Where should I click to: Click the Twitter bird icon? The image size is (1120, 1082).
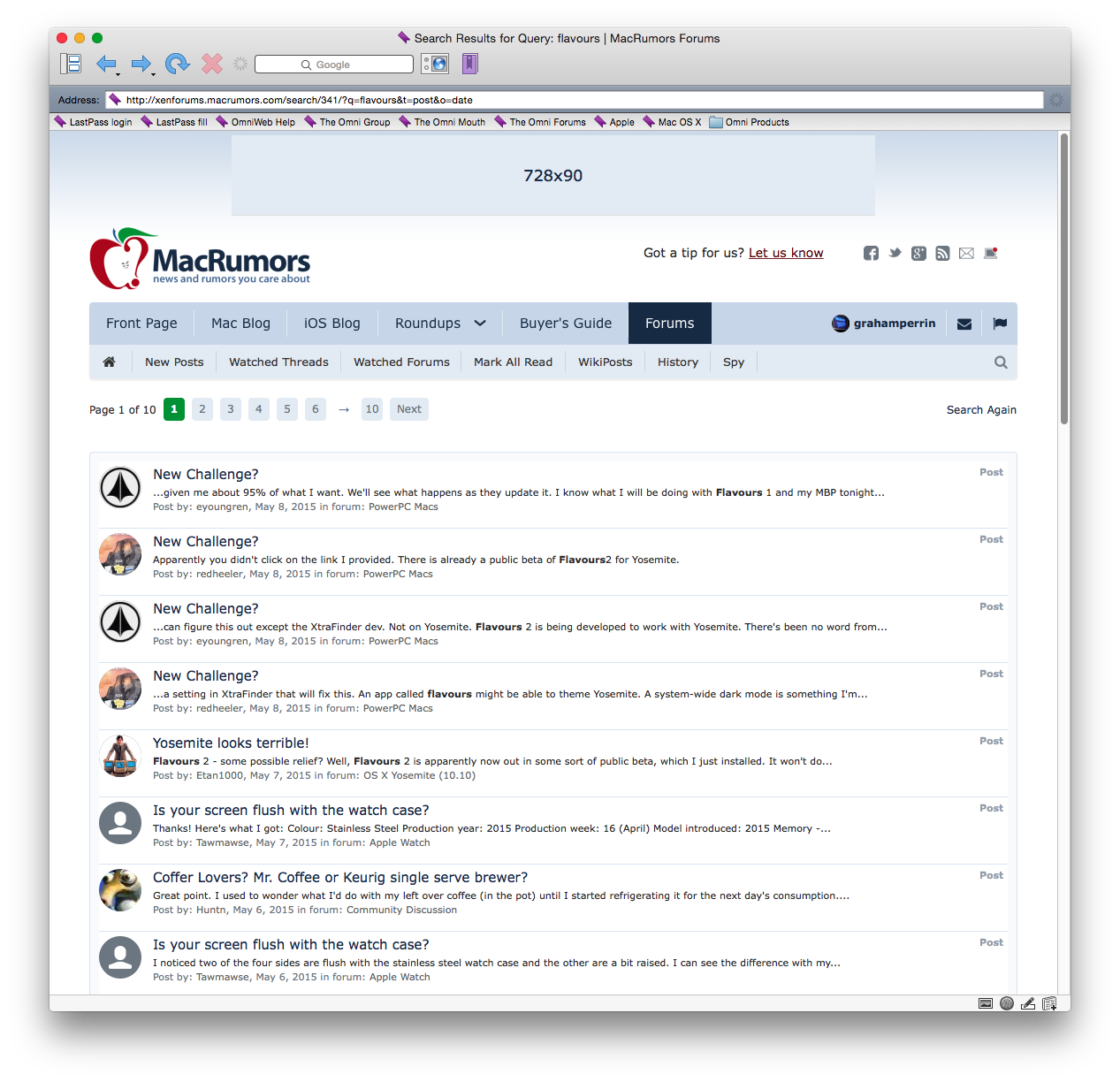point(895,254)
